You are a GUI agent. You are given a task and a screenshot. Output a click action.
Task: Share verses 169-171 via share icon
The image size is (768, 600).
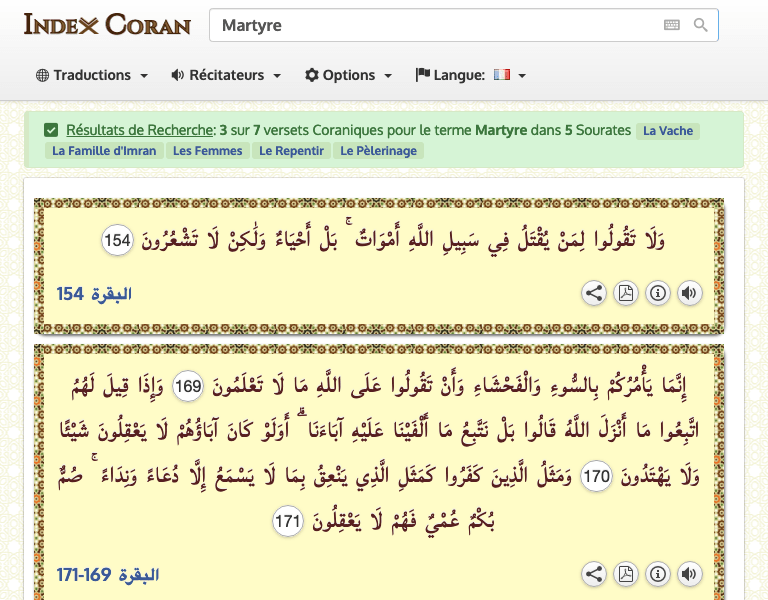[x=594, y=574]
